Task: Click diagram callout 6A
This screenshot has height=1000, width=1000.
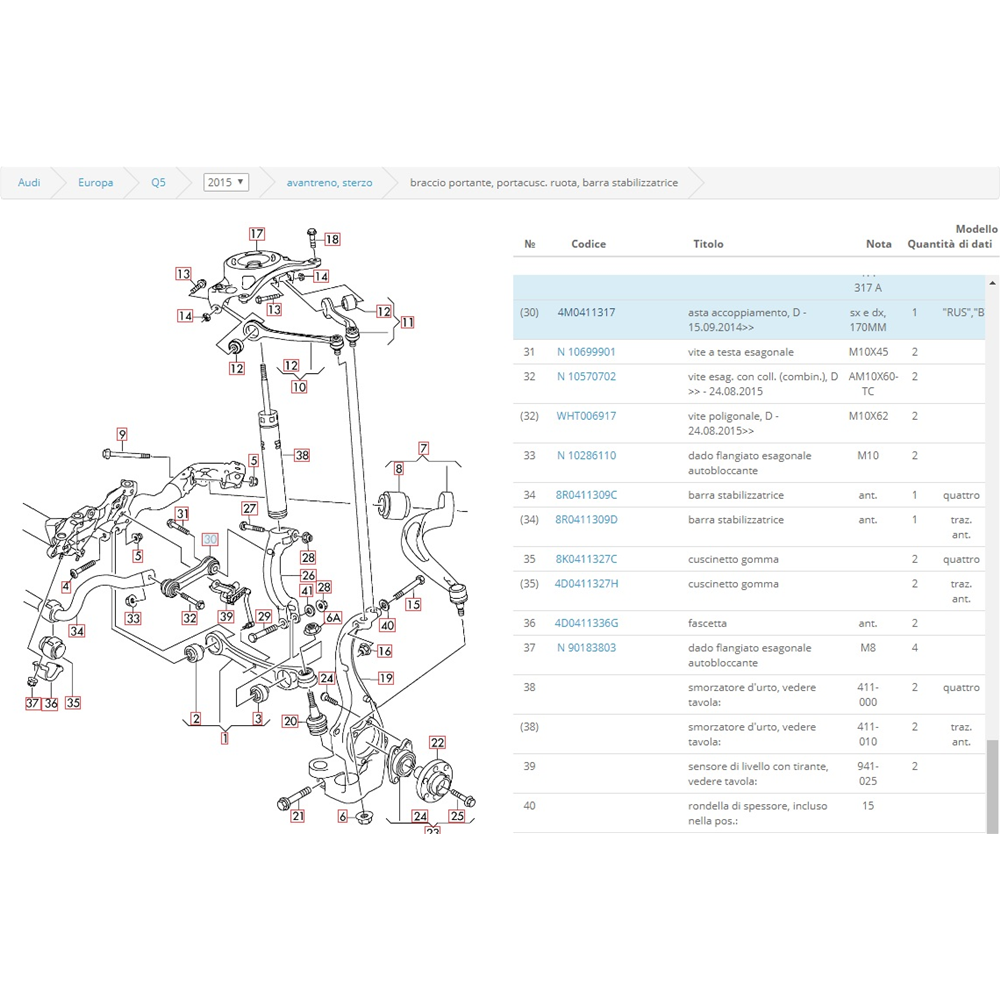Action: coord(334,617)
